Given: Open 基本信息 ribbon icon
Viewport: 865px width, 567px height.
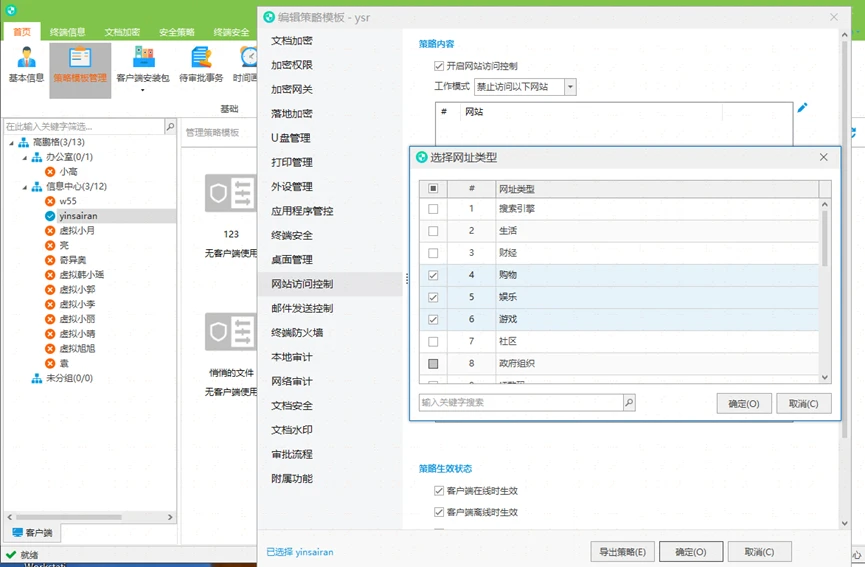Looking at the screenshot, I should pyautogui.click(x=26, y=65).
